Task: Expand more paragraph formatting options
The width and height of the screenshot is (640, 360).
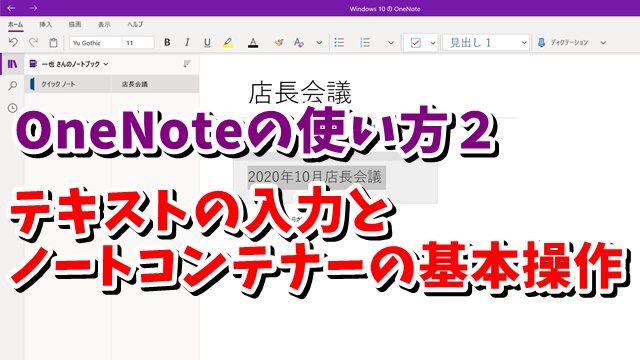Action: click(391, 42)
